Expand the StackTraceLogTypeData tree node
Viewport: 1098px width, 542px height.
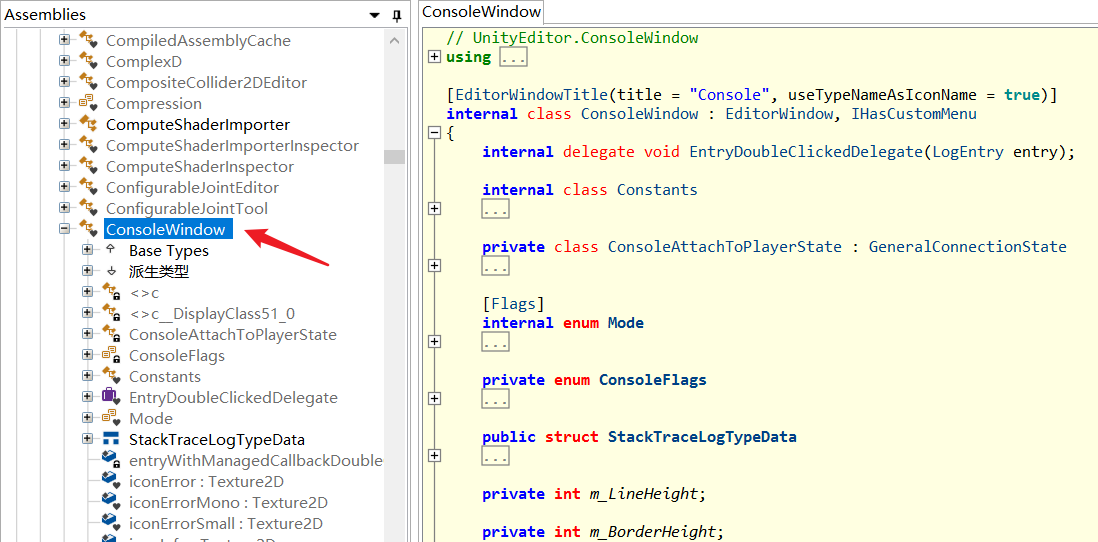click(x=87, y=438)
